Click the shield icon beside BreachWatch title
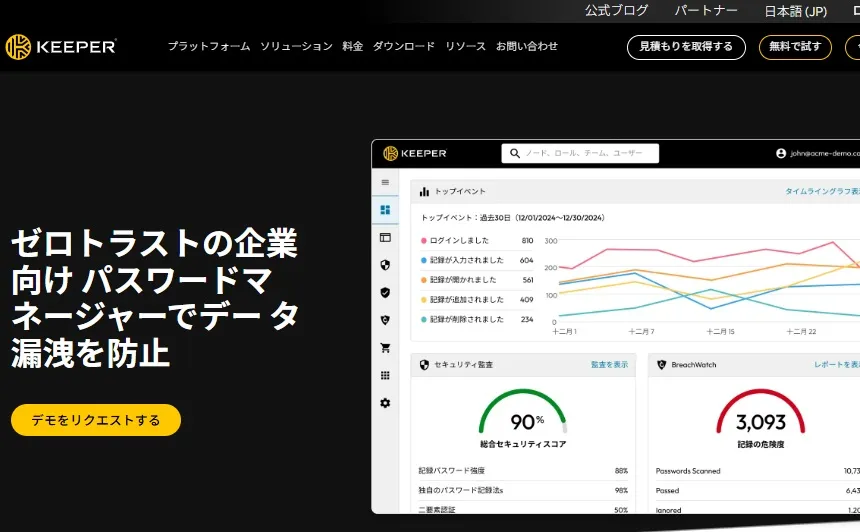 pos(661,365)
